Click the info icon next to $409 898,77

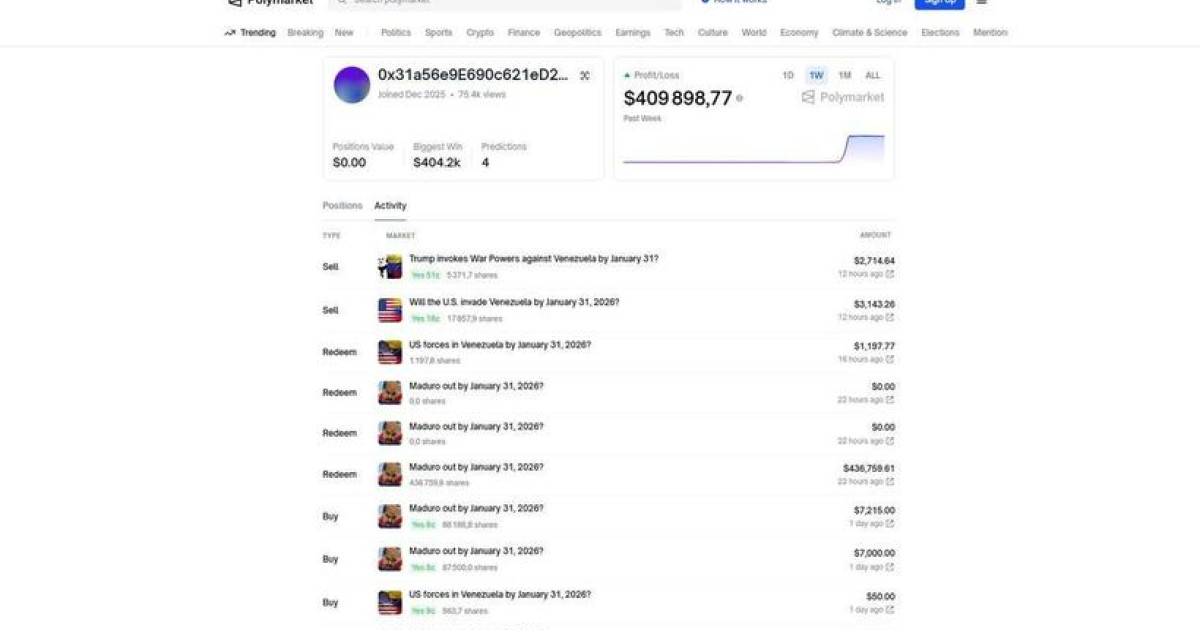click(x=740, y=98)
